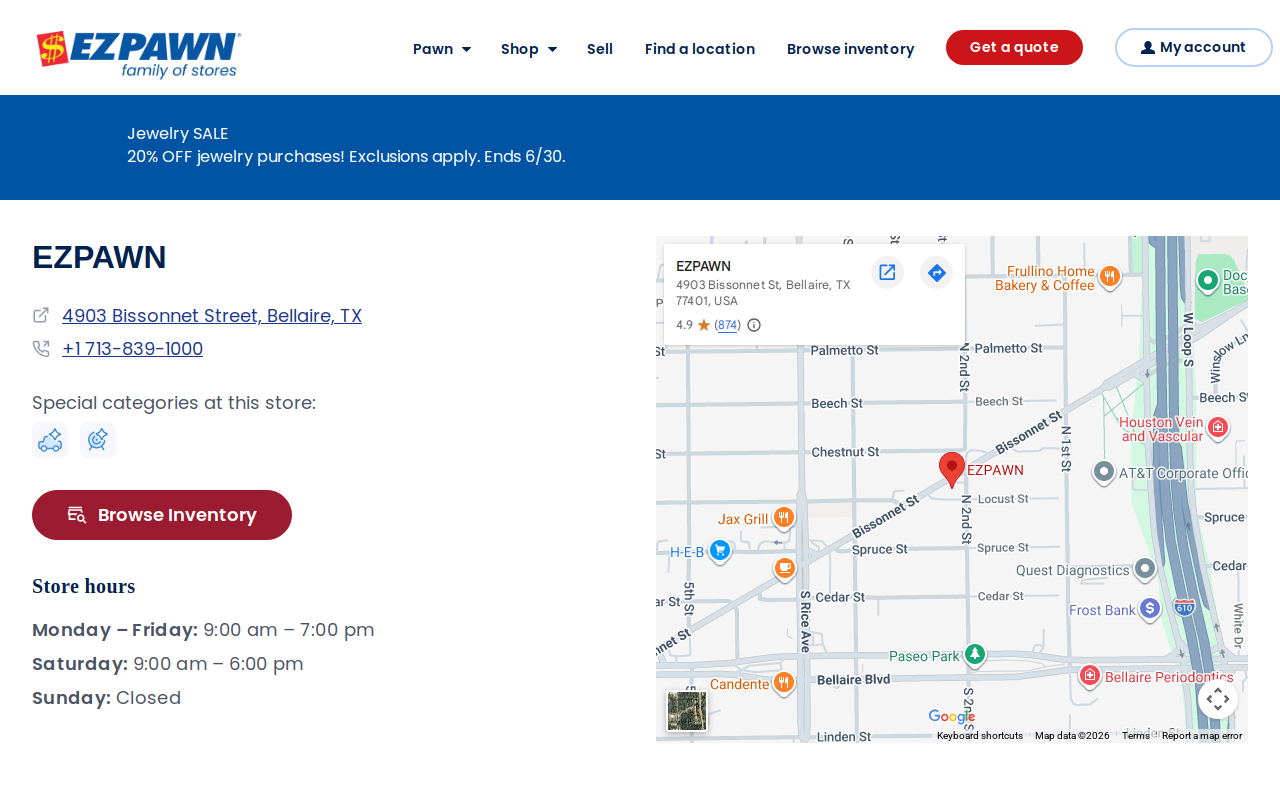The image size is (1280, 800).
Task: Click the Jax Grill restaurant marker
Action: click(783, 518)
